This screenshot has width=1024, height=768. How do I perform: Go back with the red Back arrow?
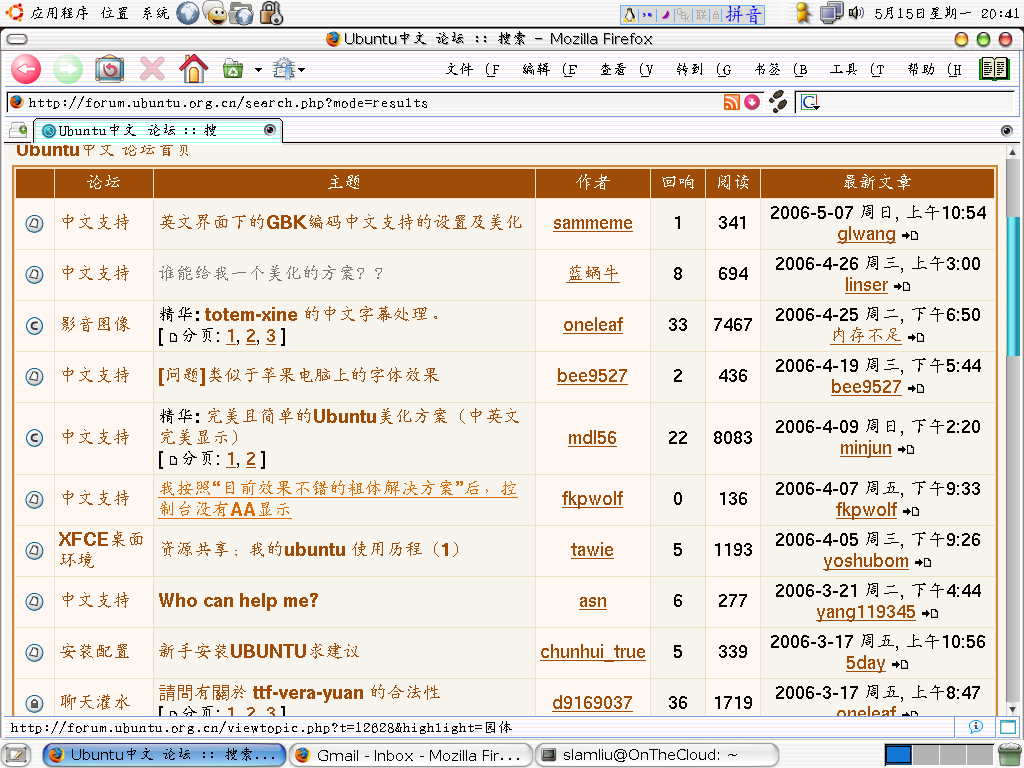click(26, 69)
